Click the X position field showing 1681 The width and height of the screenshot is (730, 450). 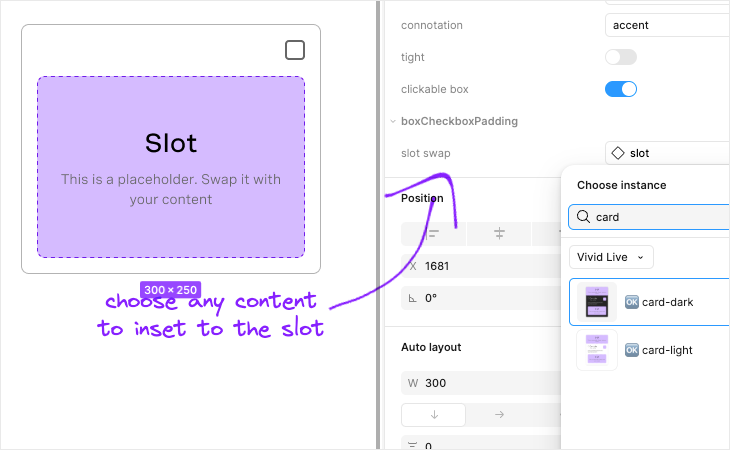pyautogui.click(x=481, y=266)
